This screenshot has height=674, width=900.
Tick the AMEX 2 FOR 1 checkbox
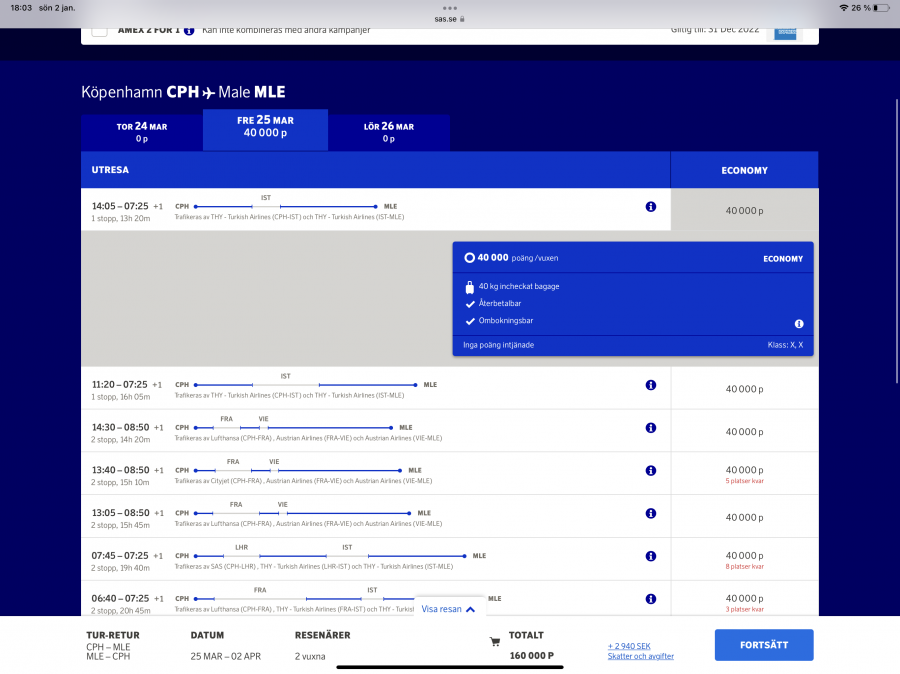(x=100, y=30)
